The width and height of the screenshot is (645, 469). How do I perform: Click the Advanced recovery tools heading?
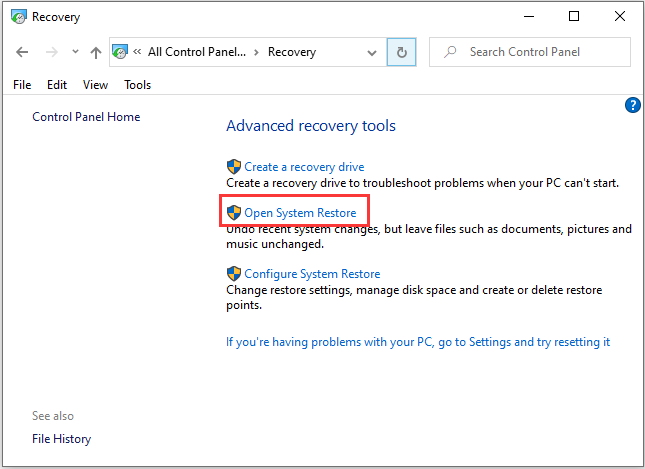[x=311, y=126]
